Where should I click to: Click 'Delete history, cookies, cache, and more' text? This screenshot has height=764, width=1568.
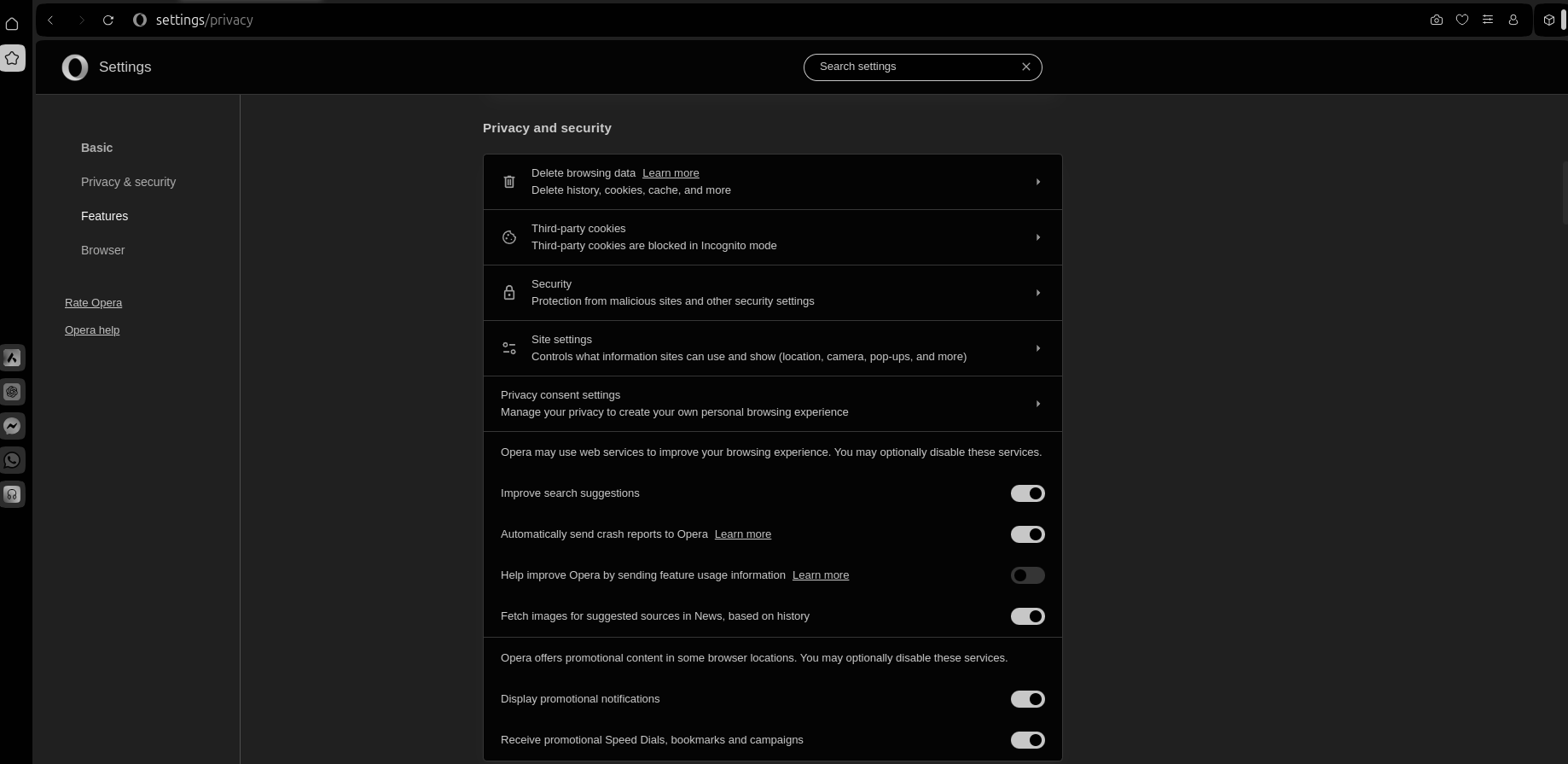(631, 190)
